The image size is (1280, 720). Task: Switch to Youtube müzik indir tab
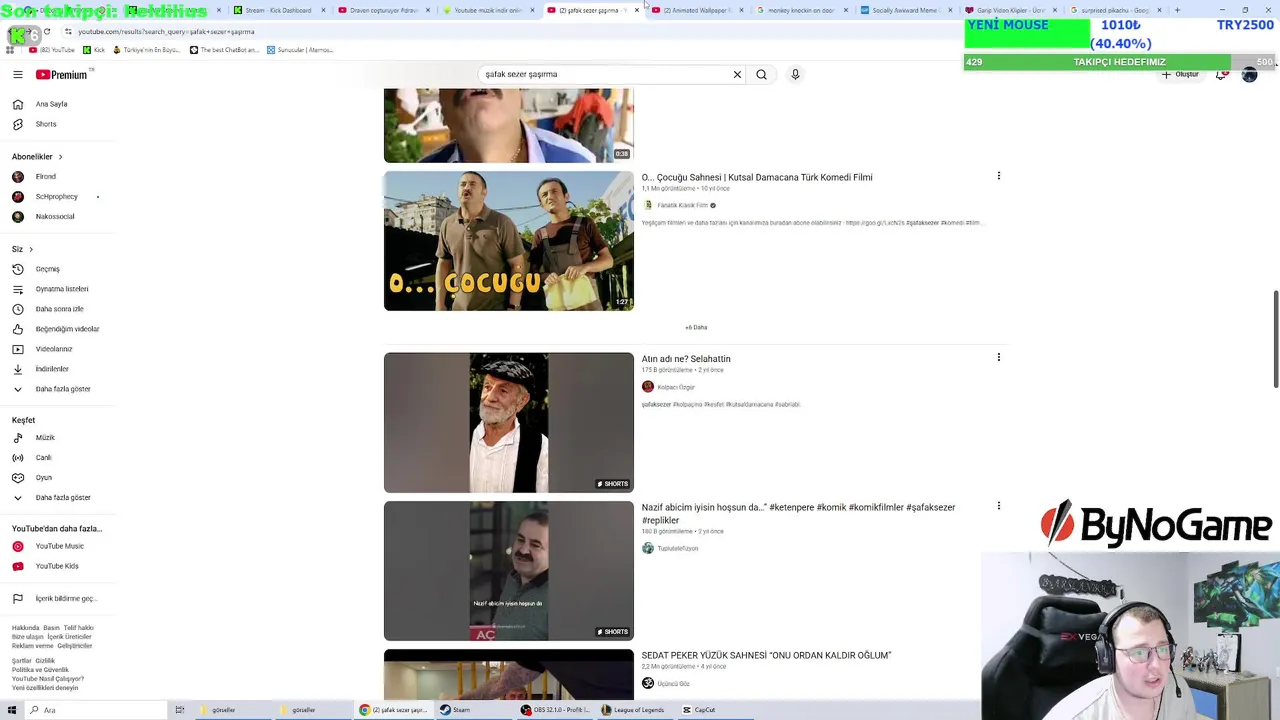click(x=488, y=10)
